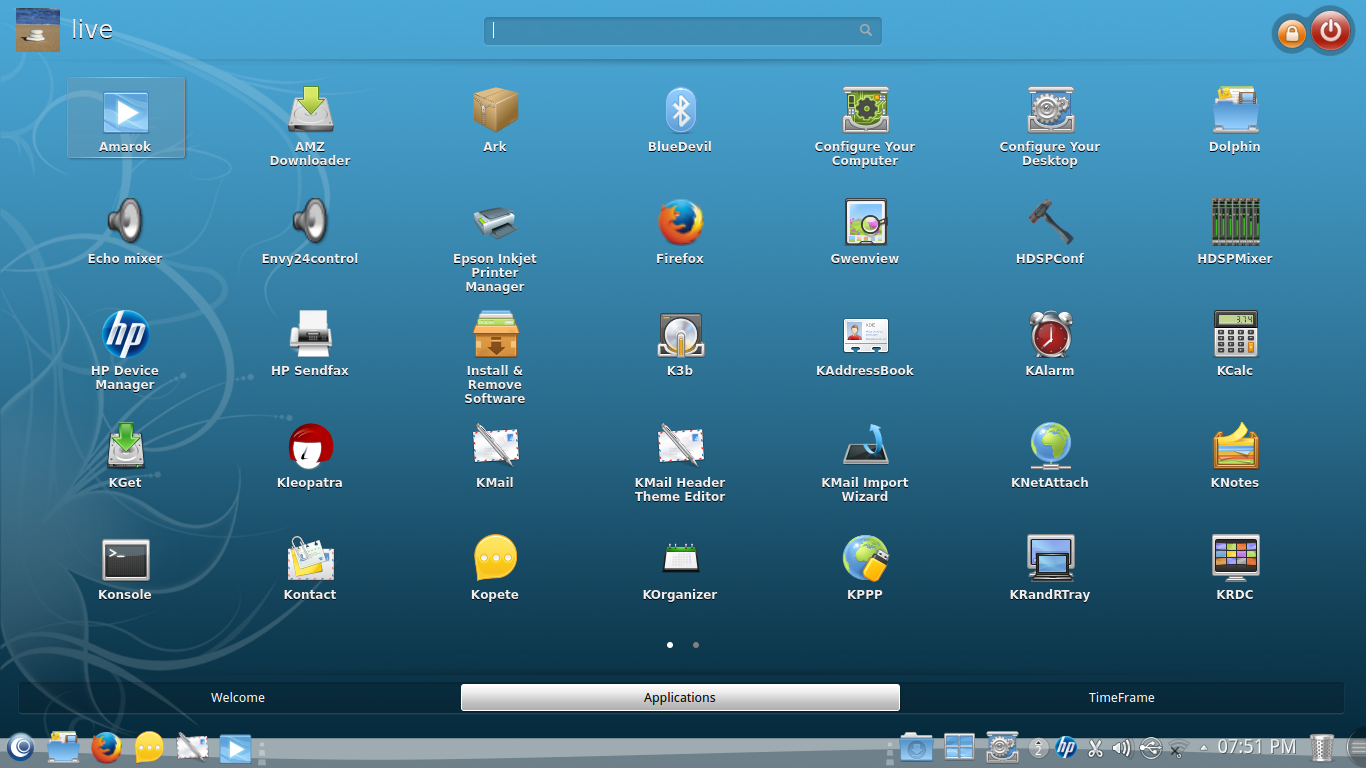Launch KMail Import Wizard
Image resolution: width=1366 pixels, height=768 pixels.
click(x=865, y=461)
